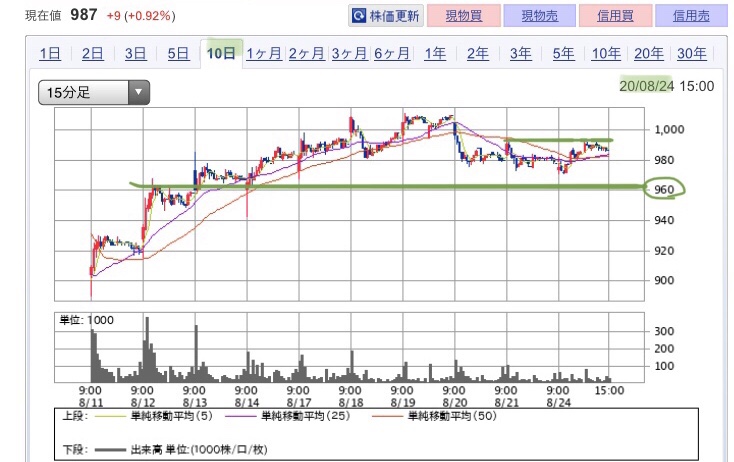Click the refresh icon inside 株価更新

(359, 16)
